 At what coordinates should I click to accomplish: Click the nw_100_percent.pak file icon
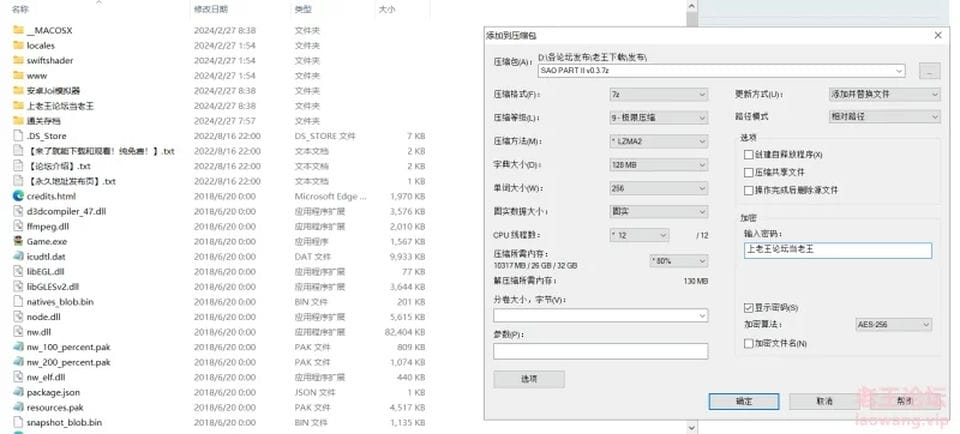point(18,347)
